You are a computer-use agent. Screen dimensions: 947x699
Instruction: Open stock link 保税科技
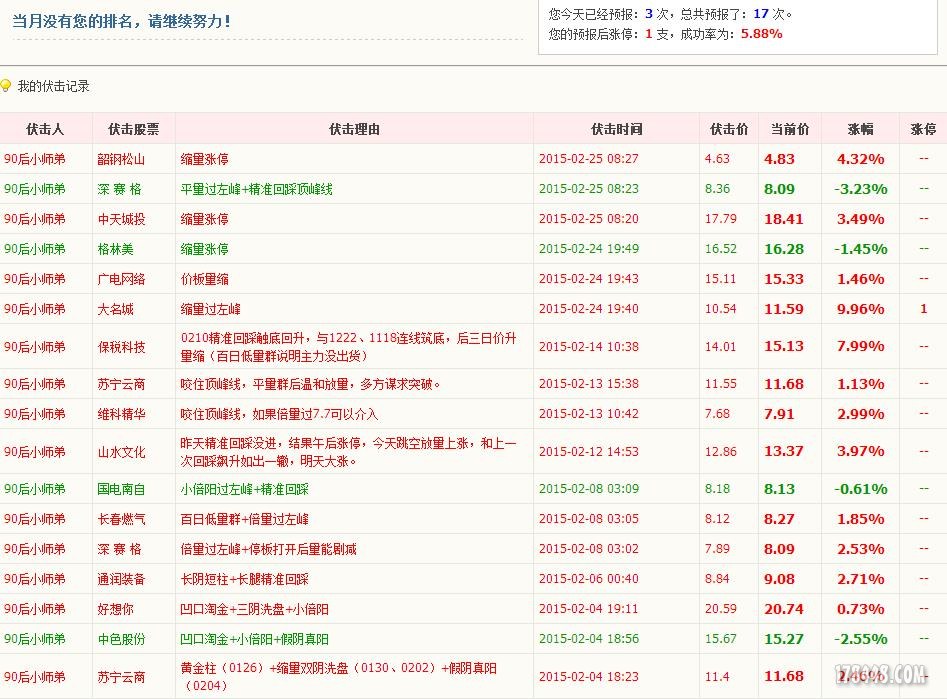(121, 347)
